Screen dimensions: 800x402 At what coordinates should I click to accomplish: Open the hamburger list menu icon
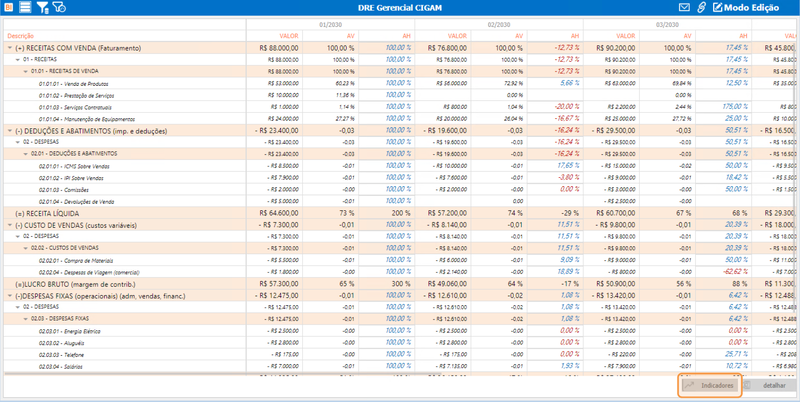[25, 7]
